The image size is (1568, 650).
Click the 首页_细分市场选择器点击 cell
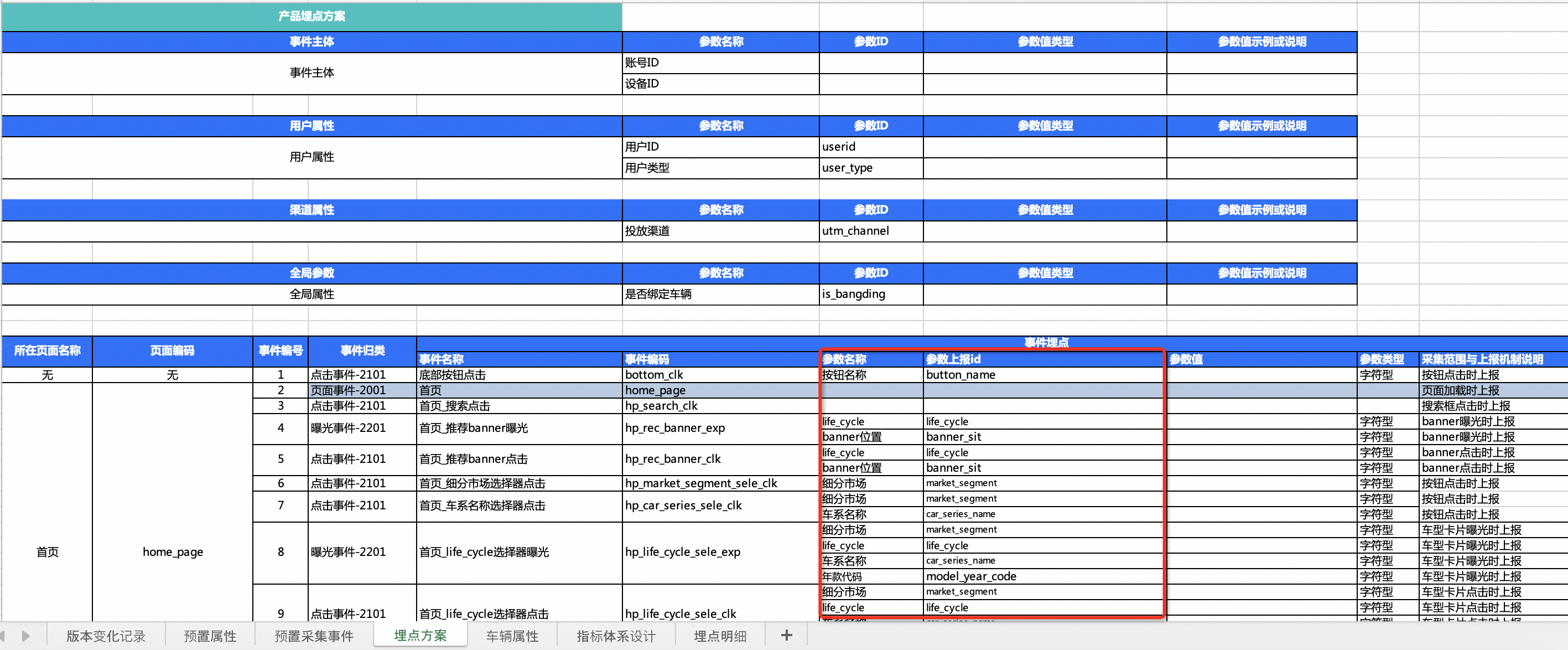pyautogui.click(x=519, y=484)
